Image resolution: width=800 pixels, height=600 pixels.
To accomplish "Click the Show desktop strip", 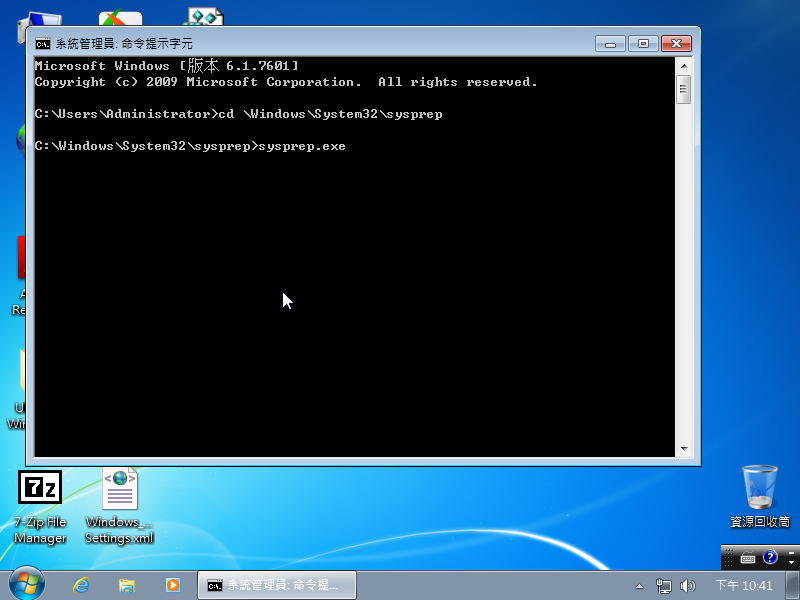I will coord(792,585).
